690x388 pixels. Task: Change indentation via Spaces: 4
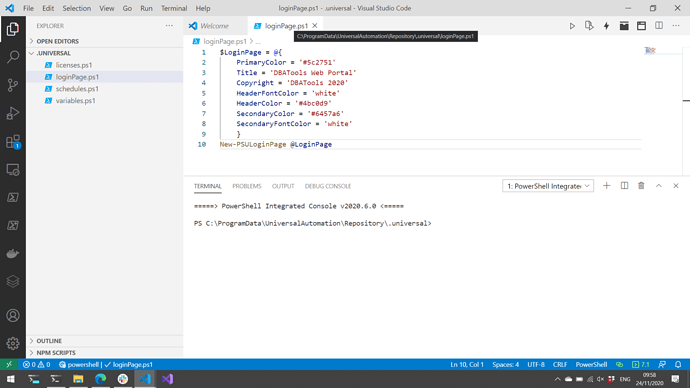[506, 364]
